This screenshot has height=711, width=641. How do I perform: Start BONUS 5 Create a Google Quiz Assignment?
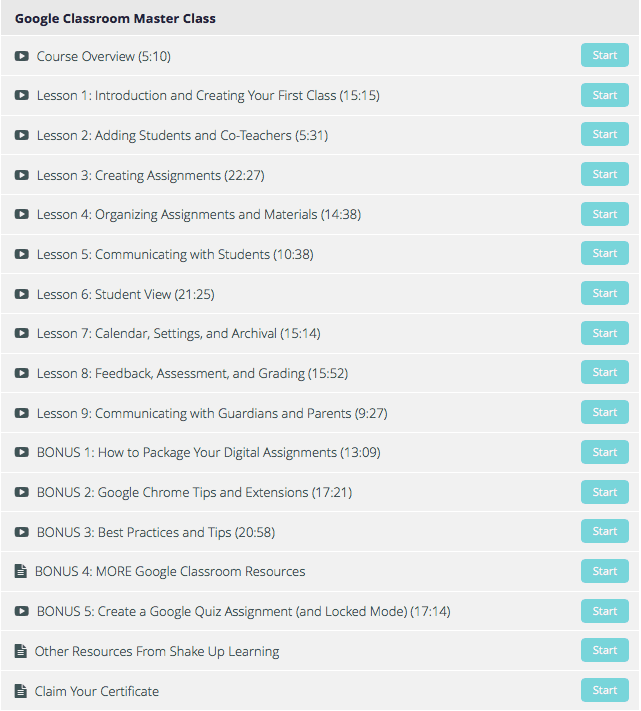point(605,611)
